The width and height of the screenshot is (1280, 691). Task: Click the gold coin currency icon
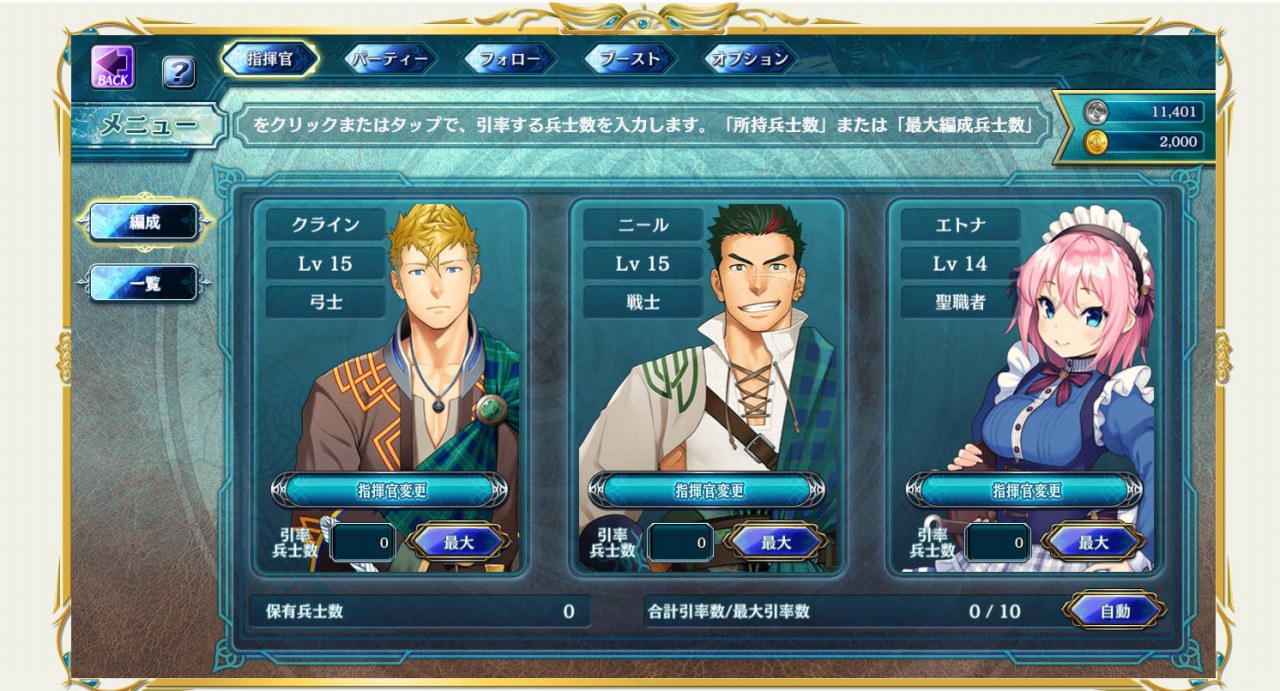[x=1096, y=142]
